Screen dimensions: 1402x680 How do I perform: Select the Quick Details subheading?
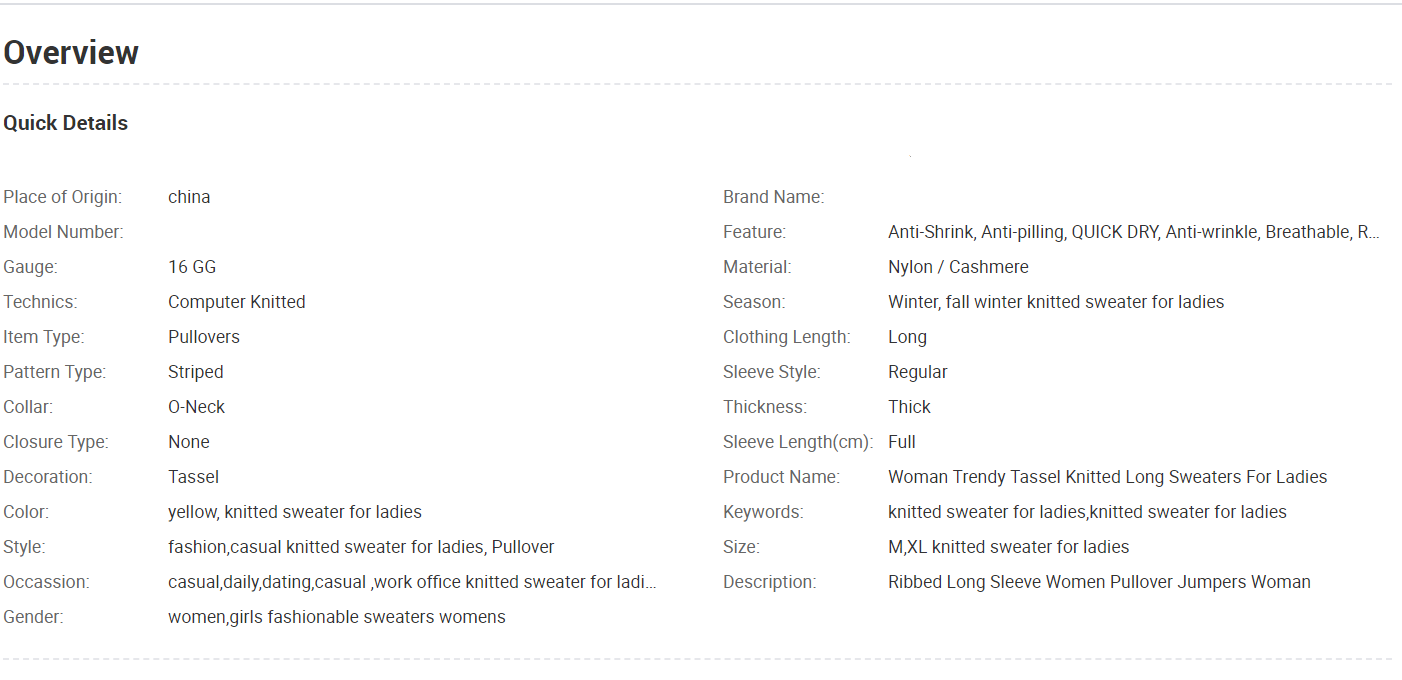tap(66, 123)
